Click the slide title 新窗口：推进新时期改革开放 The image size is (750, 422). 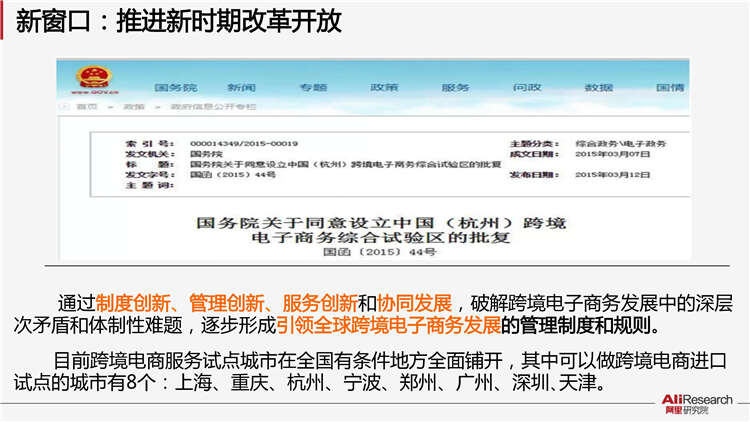pyautogui.click(x=180, y=23)
